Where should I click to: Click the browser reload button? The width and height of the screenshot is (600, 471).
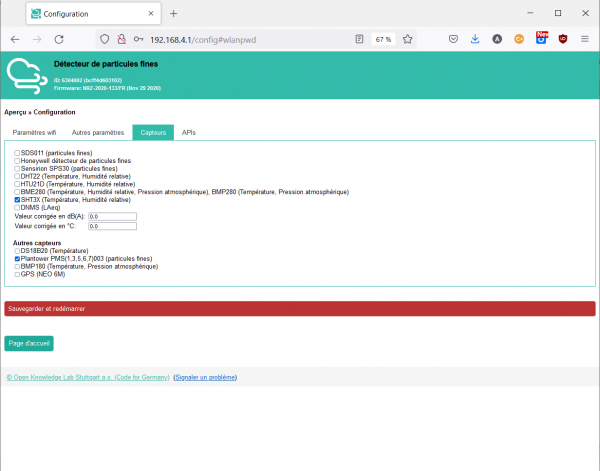(x=59, y=39)
